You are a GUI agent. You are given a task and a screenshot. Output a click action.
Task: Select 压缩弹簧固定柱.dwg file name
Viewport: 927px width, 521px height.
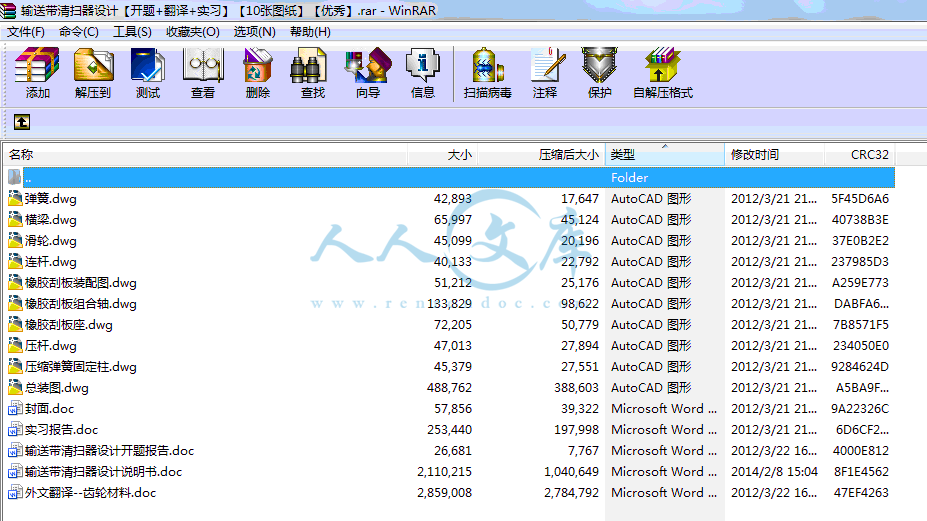pyautogui.click(x=80, y=367)
